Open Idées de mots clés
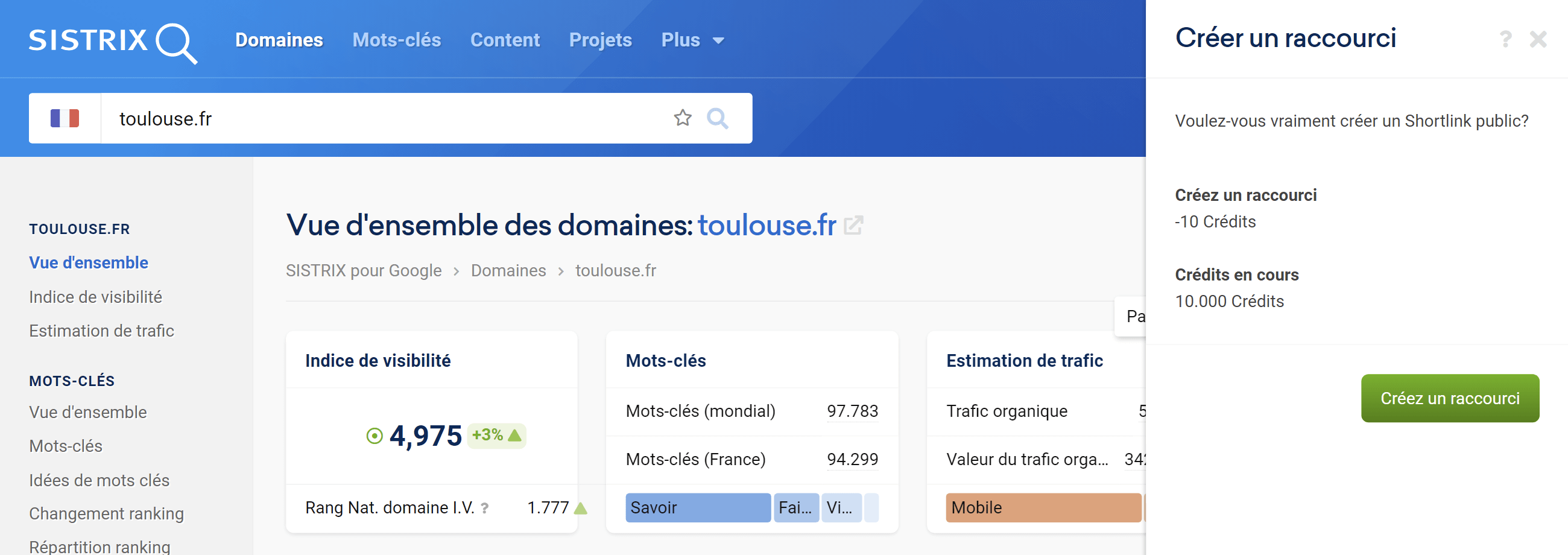The width and height of the screenshot is (1568, 555). pyautogui.click(x=100, y=480)
